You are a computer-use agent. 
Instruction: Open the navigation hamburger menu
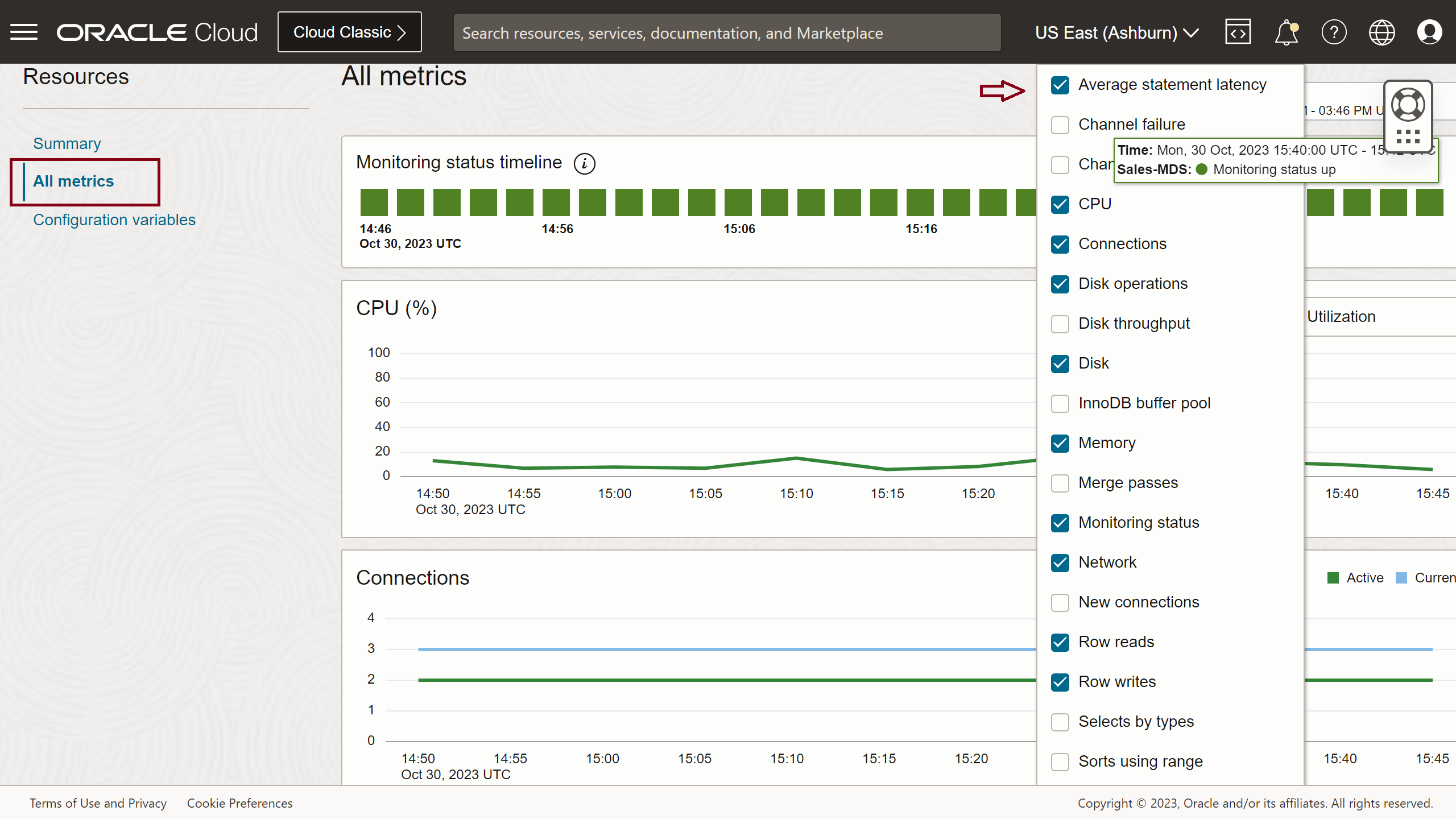point(24,32)
